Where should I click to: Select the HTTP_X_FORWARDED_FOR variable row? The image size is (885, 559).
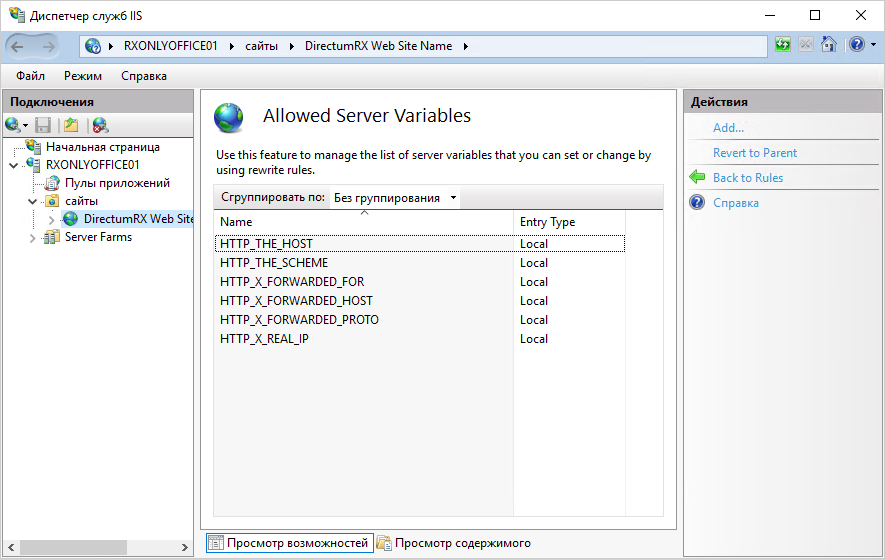pos(292,282)
